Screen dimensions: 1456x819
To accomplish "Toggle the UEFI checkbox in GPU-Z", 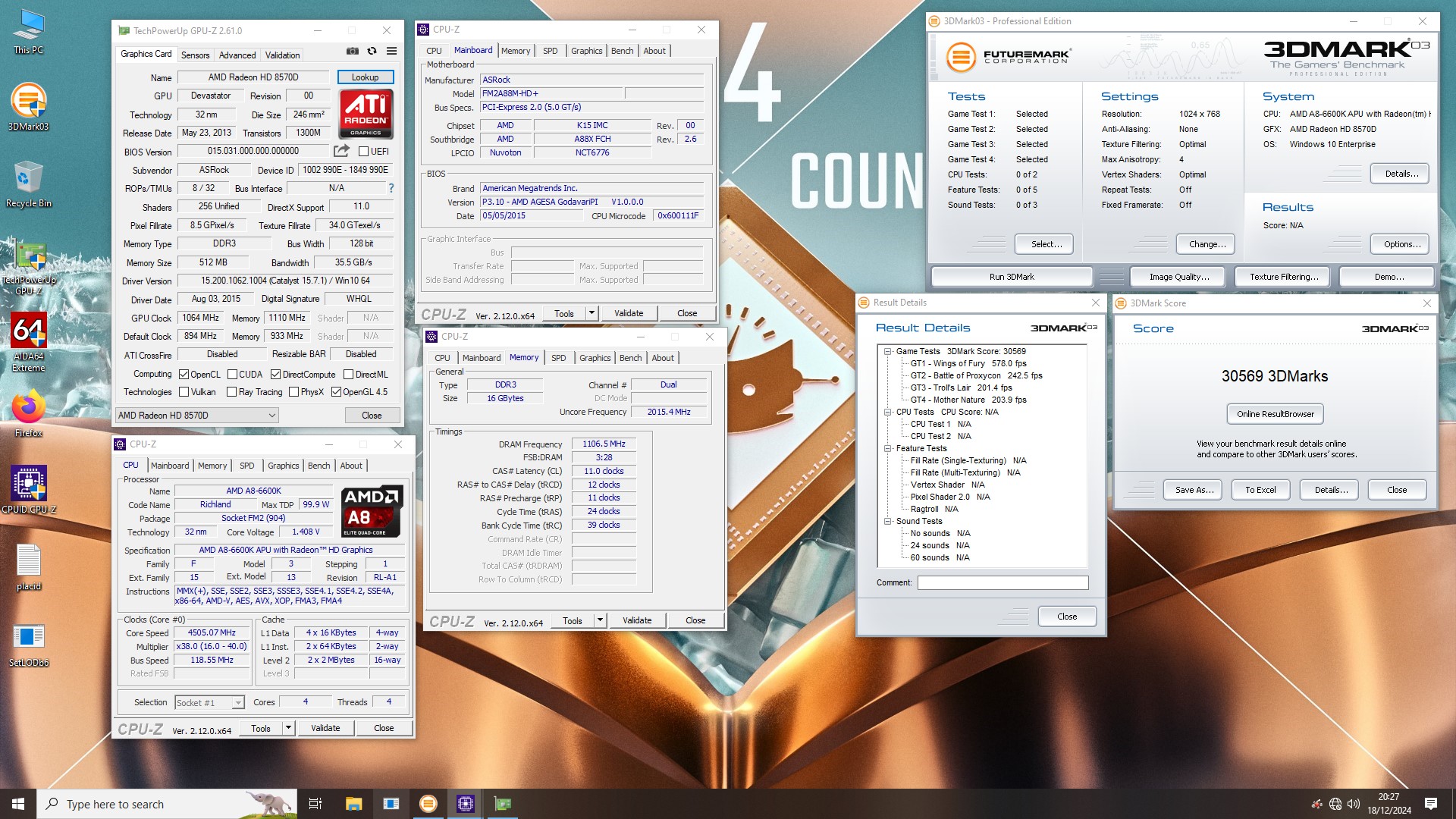I will (x=363, y=152).
